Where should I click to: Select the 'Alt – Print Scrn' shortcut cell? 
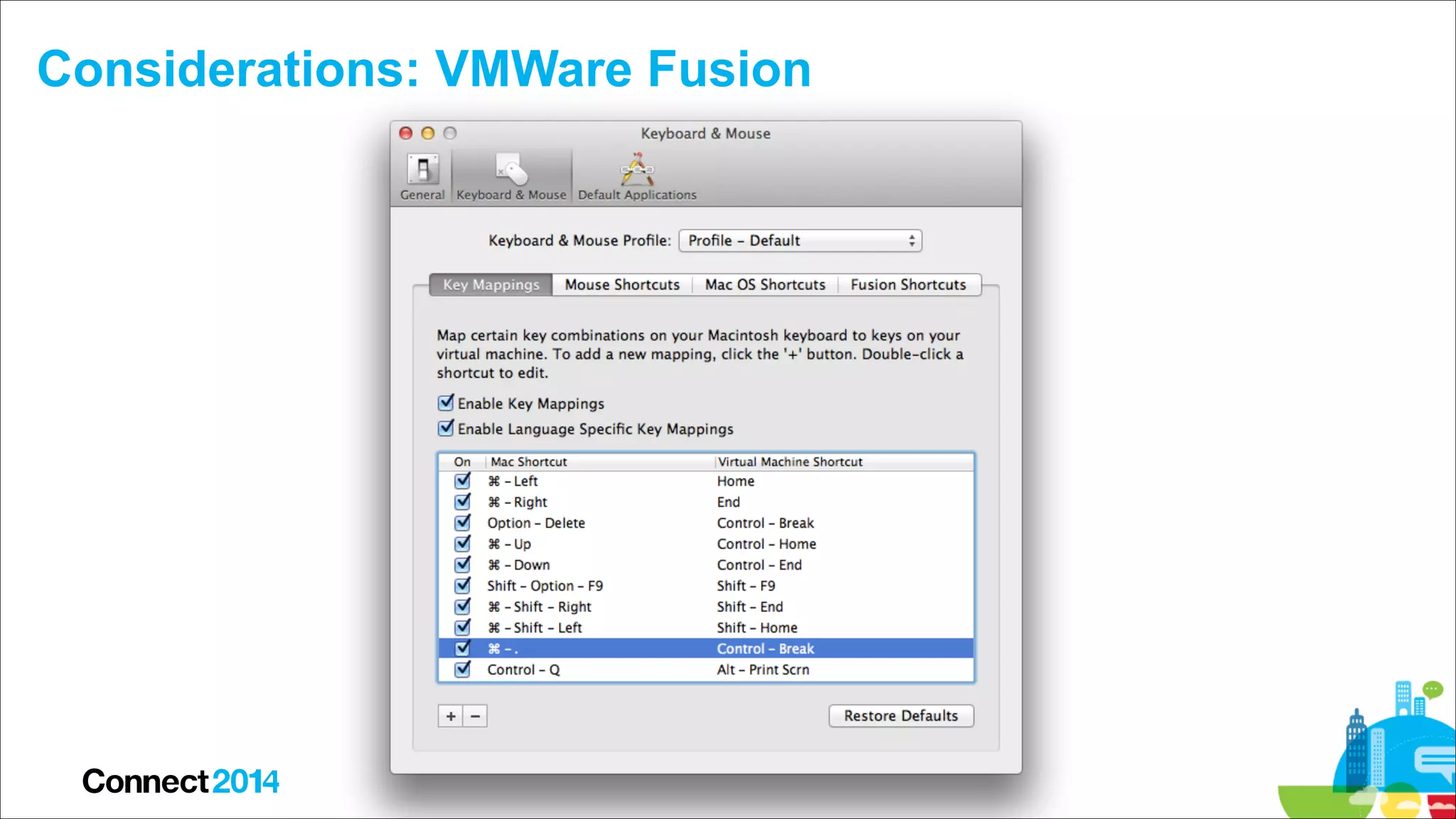tap(763, 670)
